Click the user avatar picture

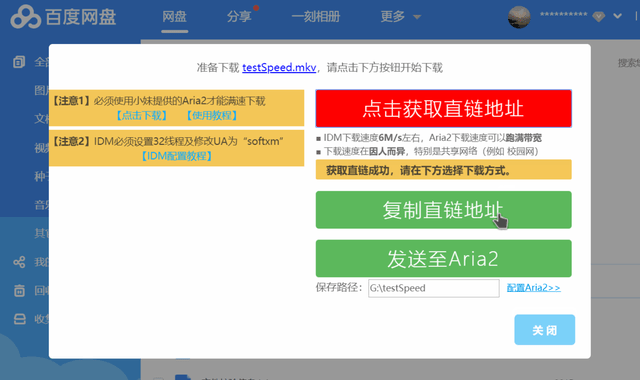coord(519,17)
